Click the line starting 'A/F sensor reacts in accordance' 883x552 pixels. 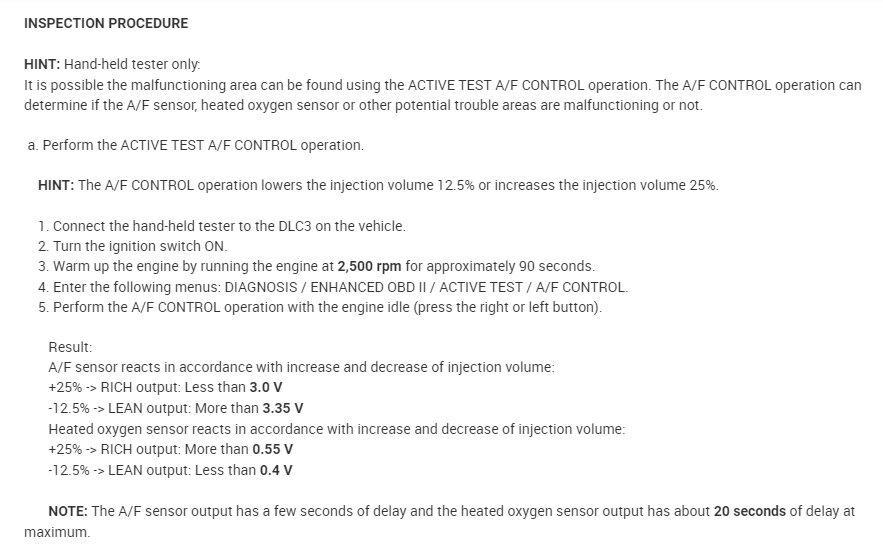(x=301, y=367)
